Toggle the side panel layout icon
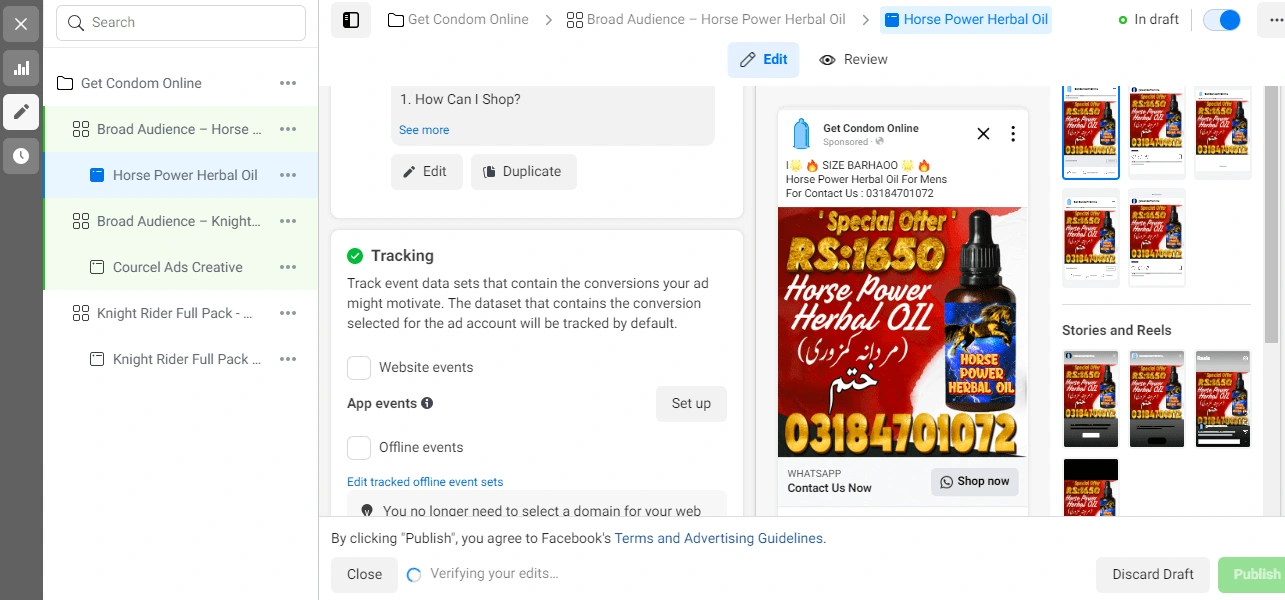The height and width of the screenshot is (600, 1285). pyautogui.click(x=351, y=20)
